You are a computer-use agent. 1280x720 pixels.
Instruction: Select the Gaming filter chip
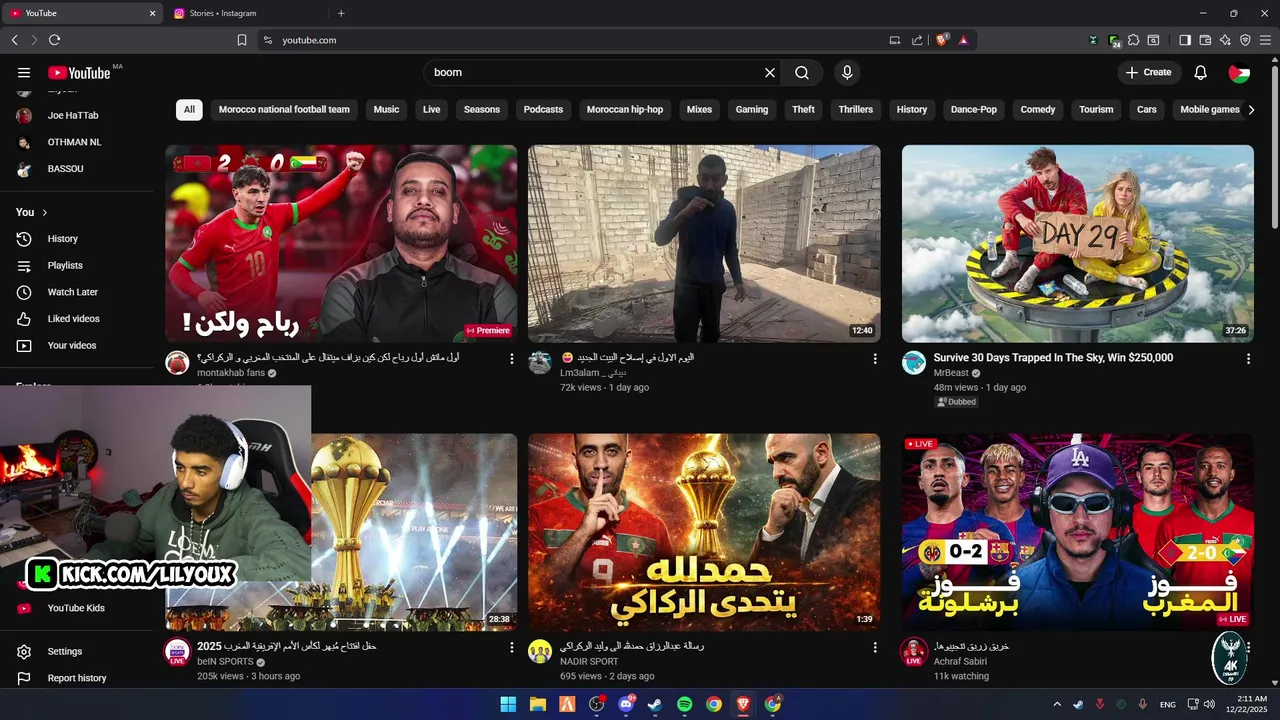752,109
